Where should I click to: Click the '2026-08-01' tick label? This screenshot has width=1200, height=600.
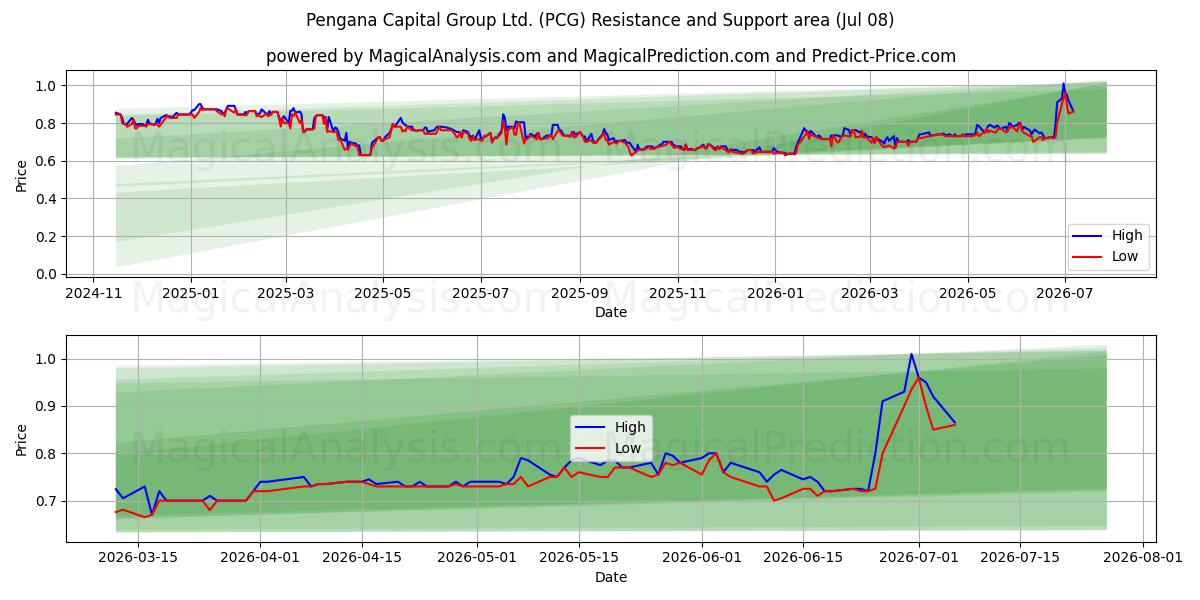(1143, 558)
